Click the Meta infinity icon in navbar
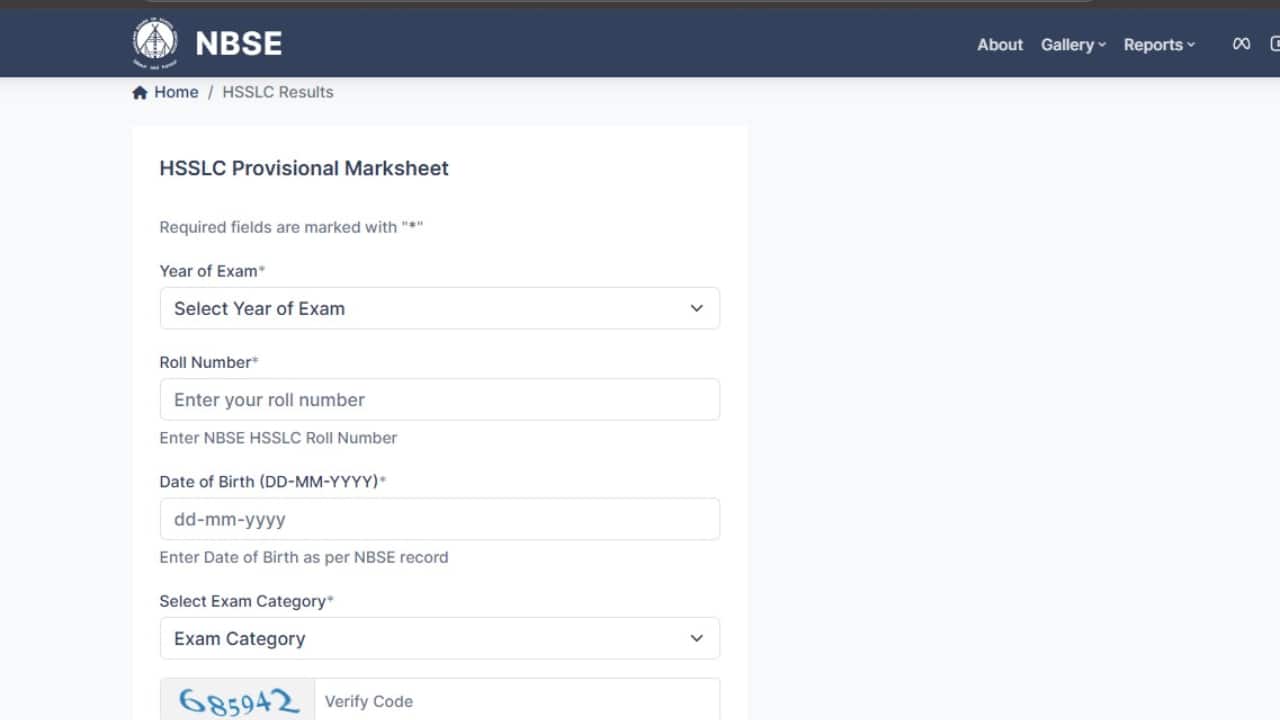 [1241, 44]
